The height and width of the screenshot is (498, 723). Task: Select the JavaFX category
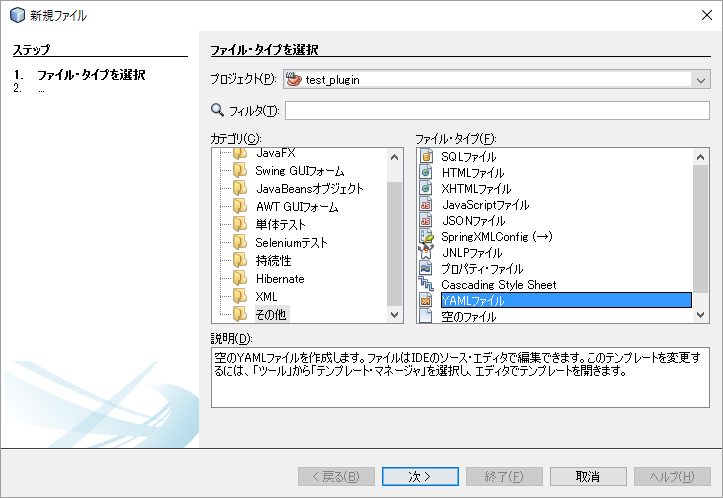276,153
